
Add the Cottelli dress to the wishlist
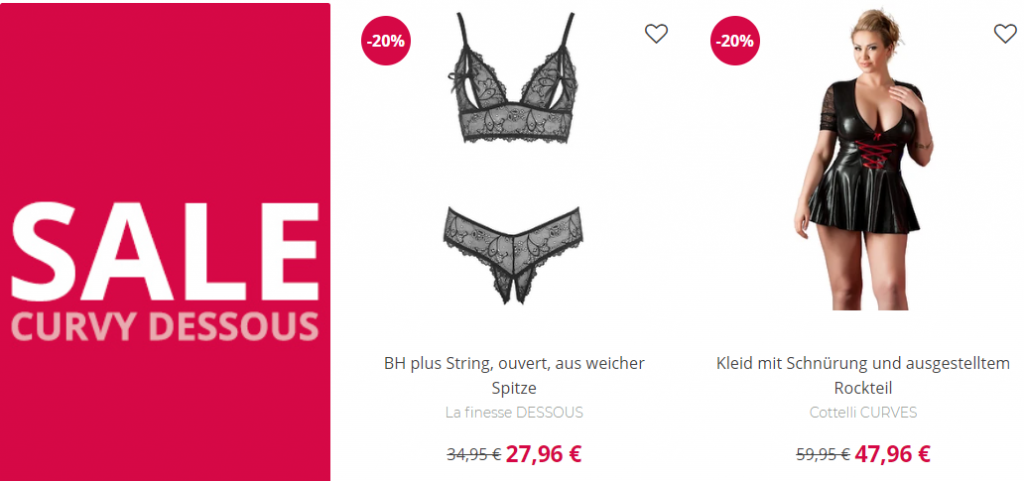pyautogui.click(x=1005, y=33)
